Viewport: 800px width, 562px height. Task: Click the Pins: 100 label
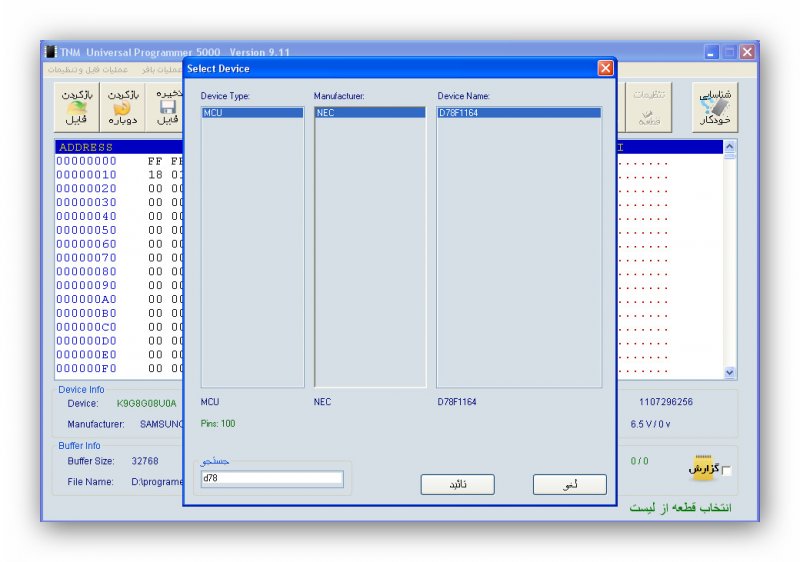pos(218,424)
